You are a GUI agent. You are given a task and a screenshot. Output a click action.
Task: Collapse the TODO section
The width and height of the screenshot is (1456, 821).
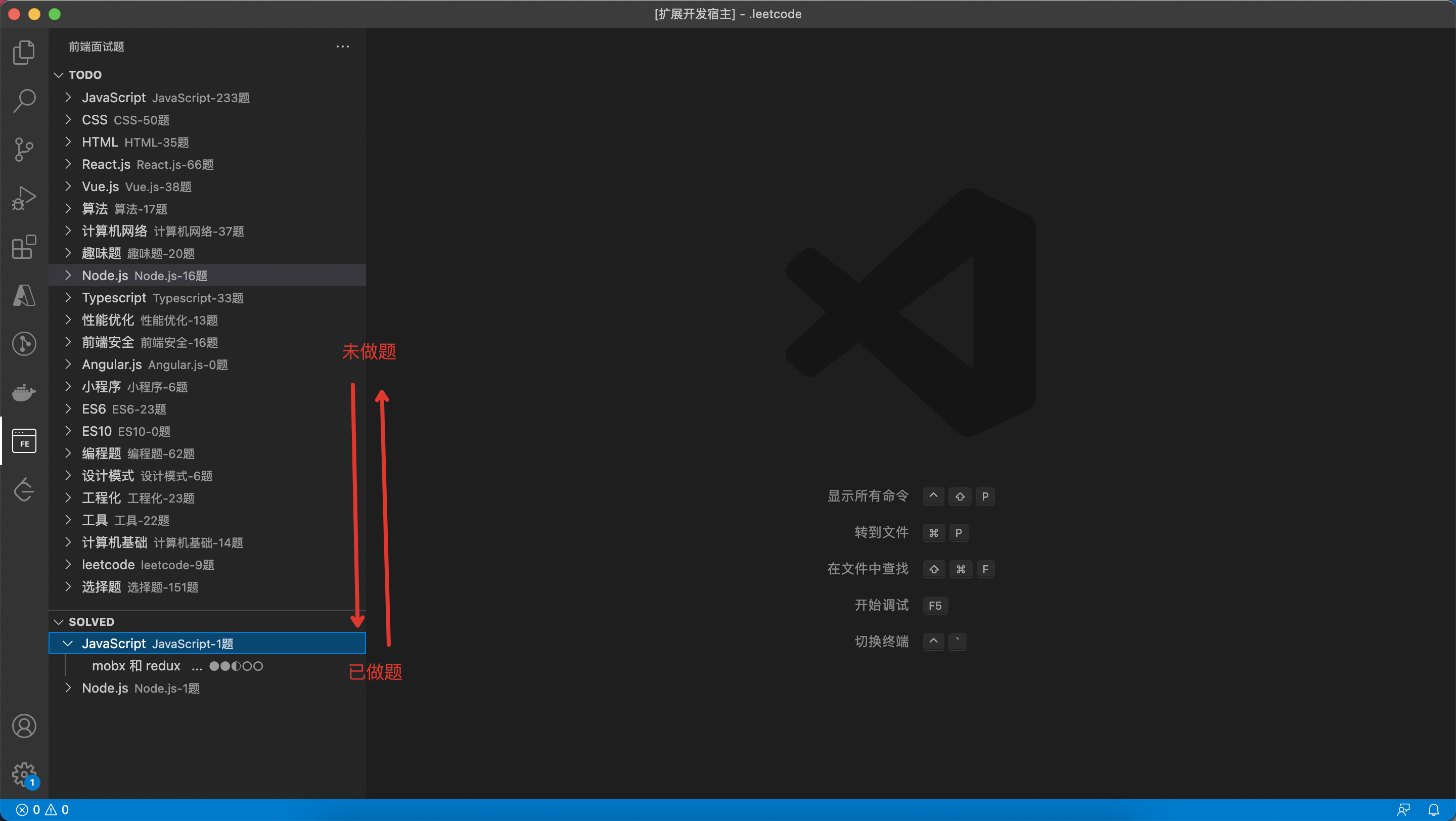pos(85,75)
